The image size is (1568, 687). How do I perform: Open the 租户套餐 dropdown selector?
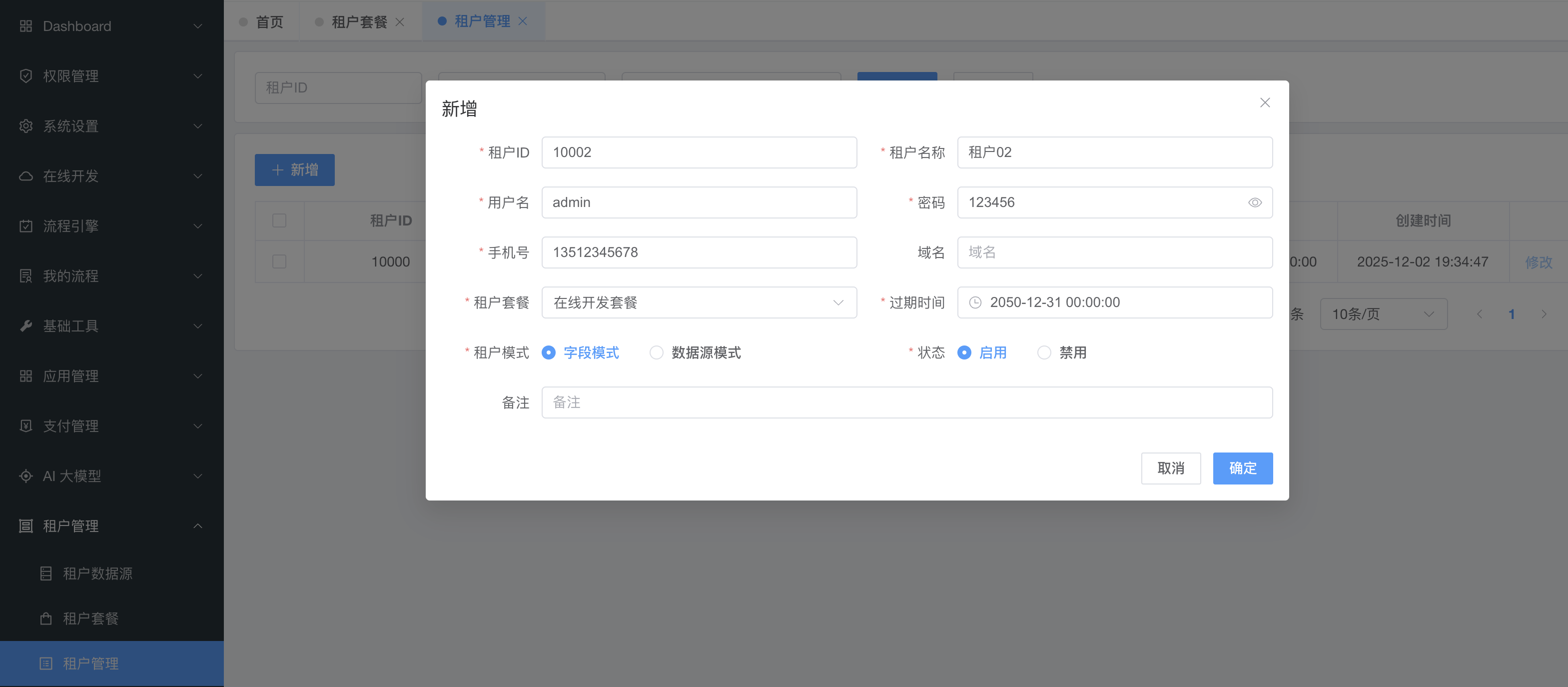699,302
